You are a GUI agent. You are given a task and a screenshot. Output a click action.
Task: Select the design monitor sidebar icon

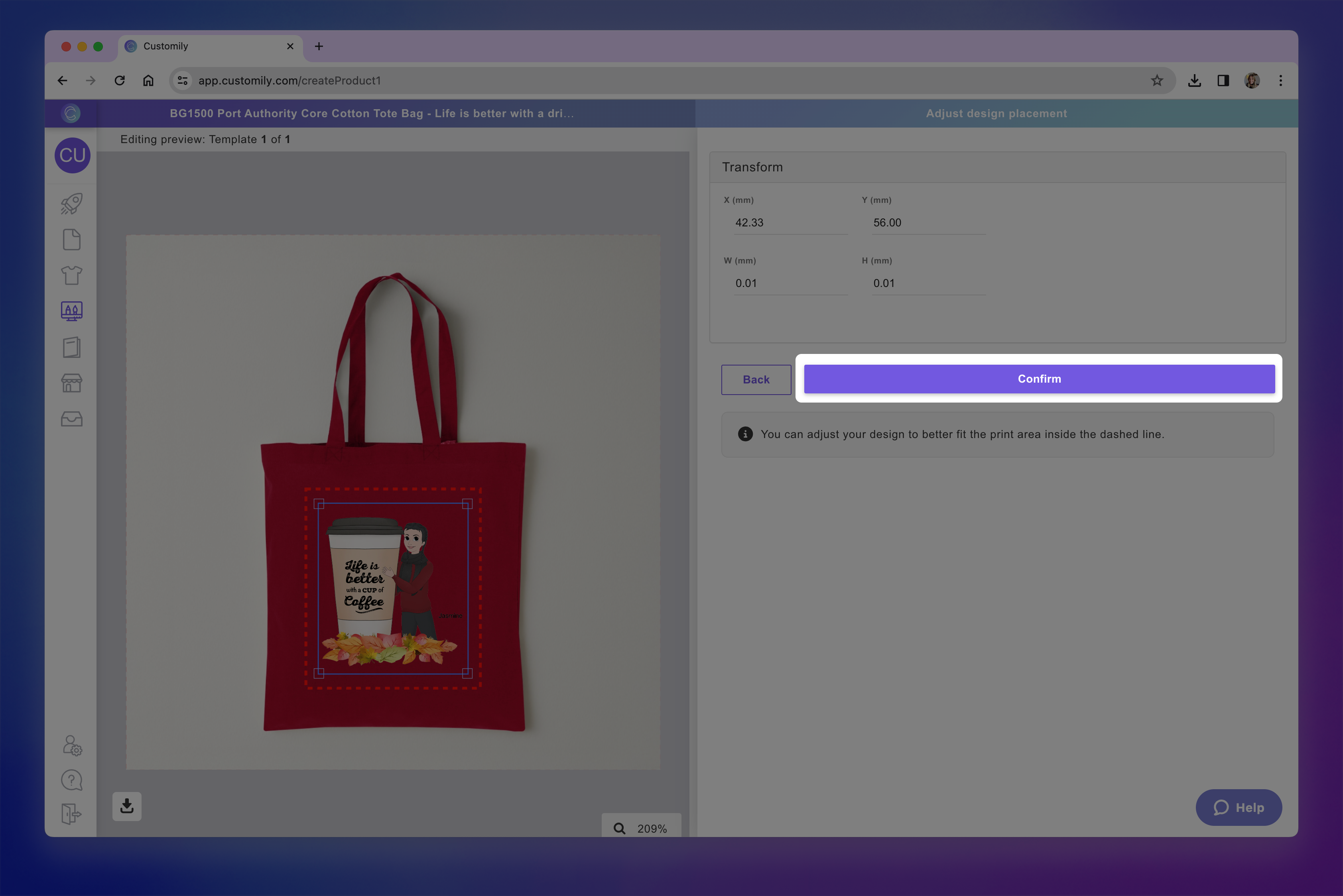click(71, 311)
